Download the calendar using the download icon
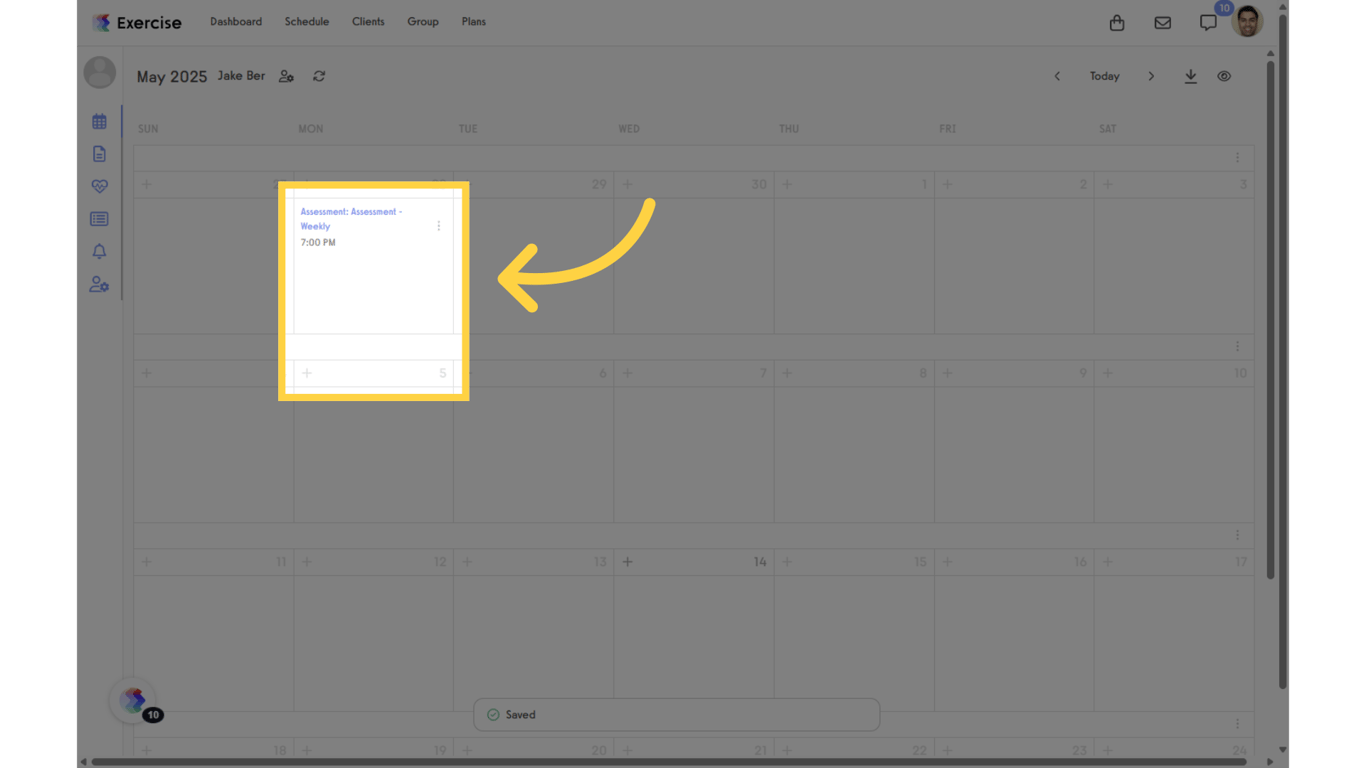 click(x=1190, y=76)
